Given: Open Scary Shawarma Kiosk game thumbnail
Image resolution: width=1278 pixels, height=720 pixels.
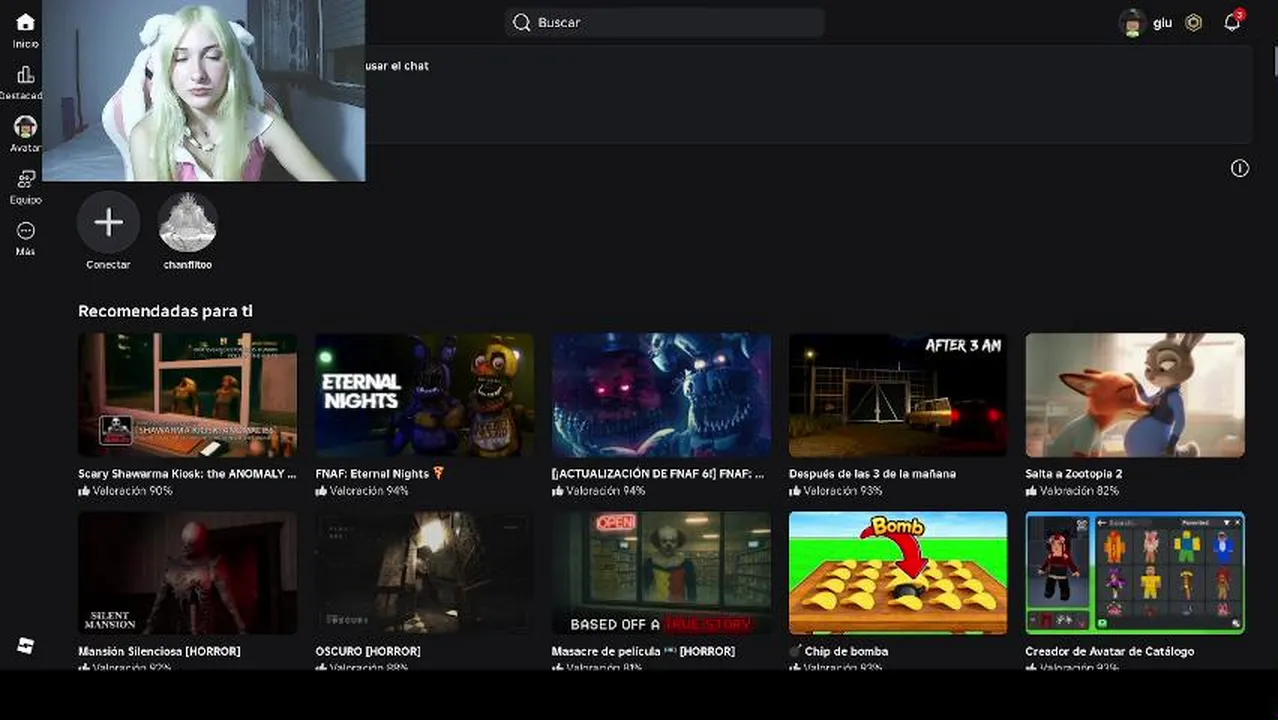Looking at the screenshot, I should coord(188,395).
